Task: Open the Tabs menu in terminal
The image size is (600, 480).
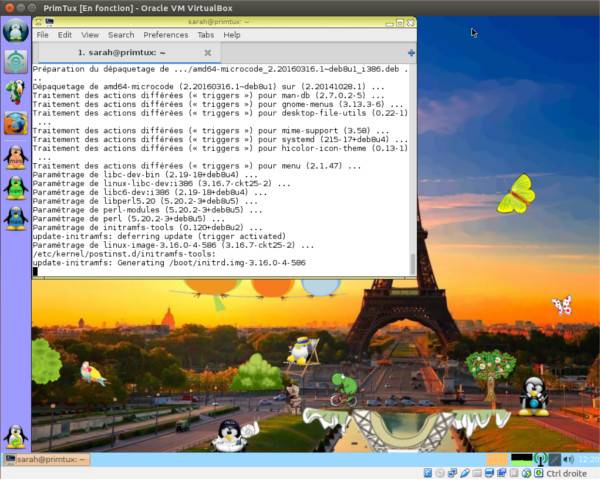Action: [x=206, y=35]
